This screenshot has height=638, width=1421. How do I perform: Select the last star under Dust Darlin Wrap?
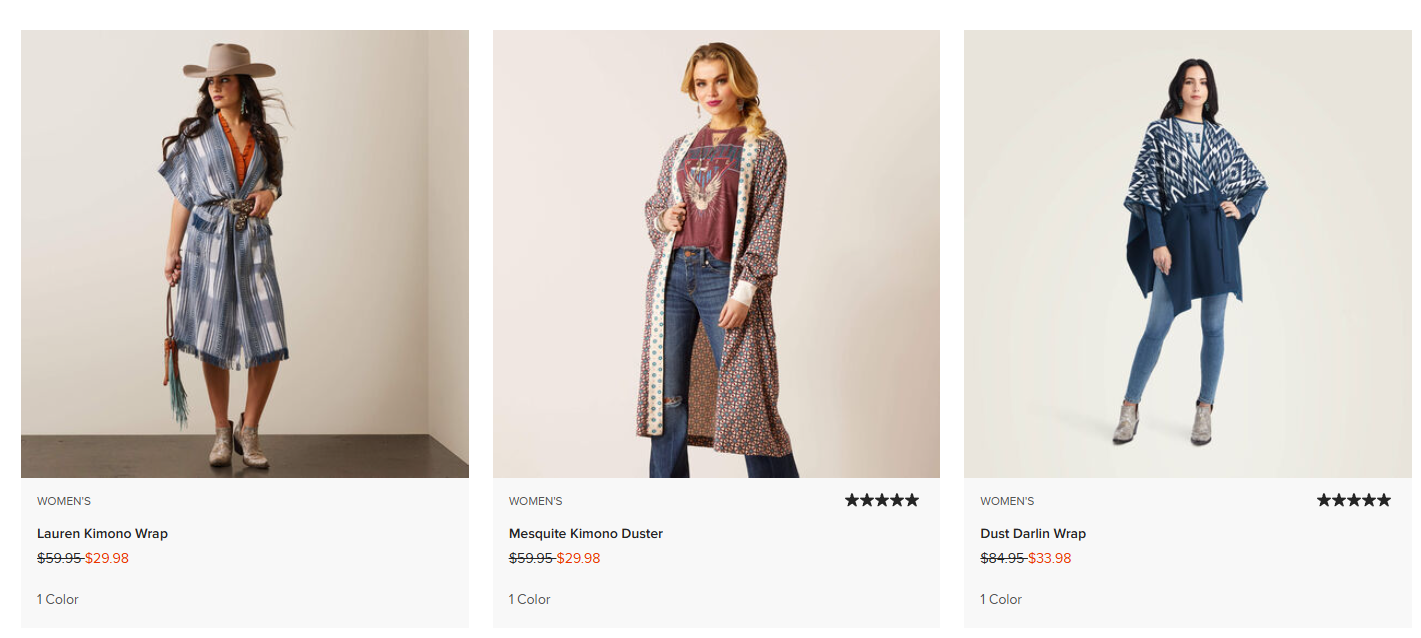[1382, 498]
